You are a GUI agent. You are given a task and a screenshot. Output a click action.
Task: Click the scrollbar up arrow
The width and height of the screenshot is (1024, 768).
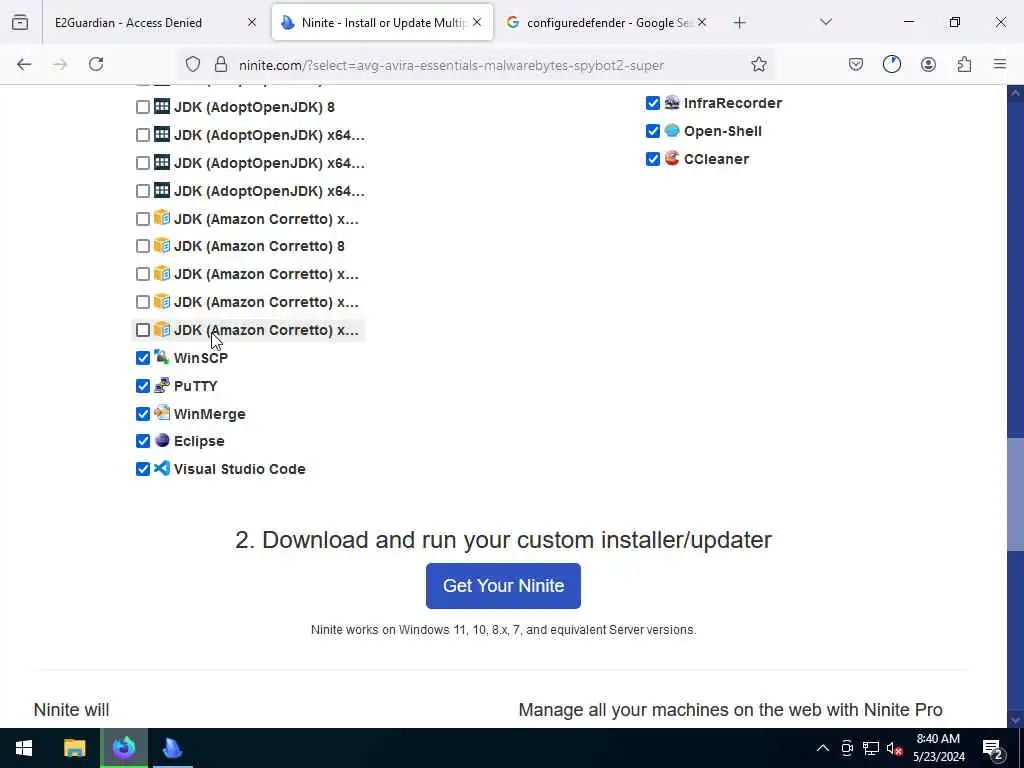click(1015, 93)
